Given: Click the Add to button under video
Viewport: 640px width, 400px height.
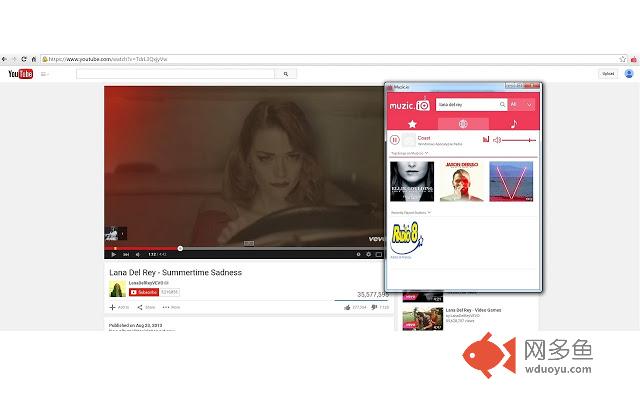Looking at the screenshot, I should click(119, 307).
